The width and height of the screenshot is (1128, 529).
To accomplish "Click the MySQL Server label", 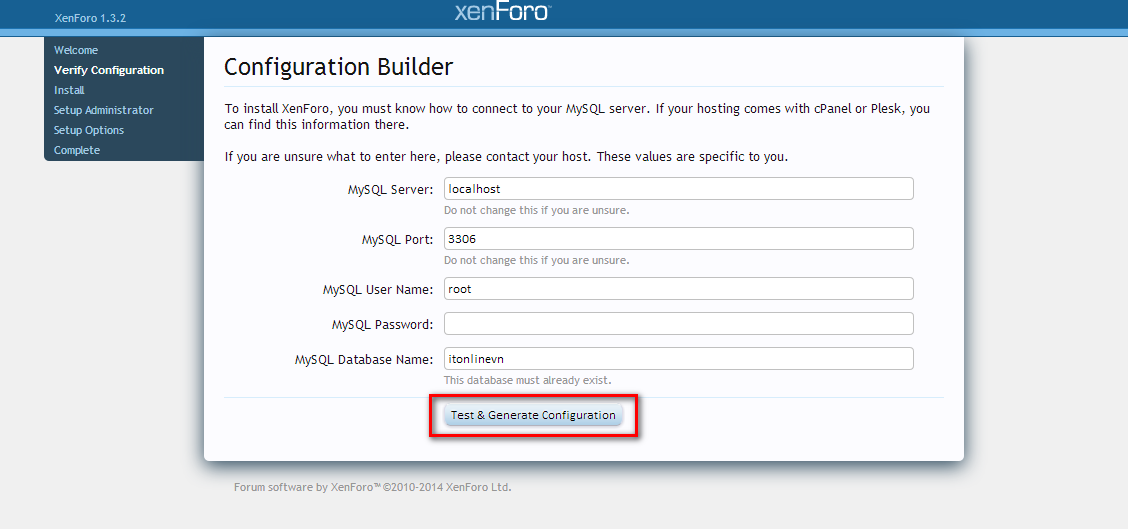I will [x=390, y=190].
